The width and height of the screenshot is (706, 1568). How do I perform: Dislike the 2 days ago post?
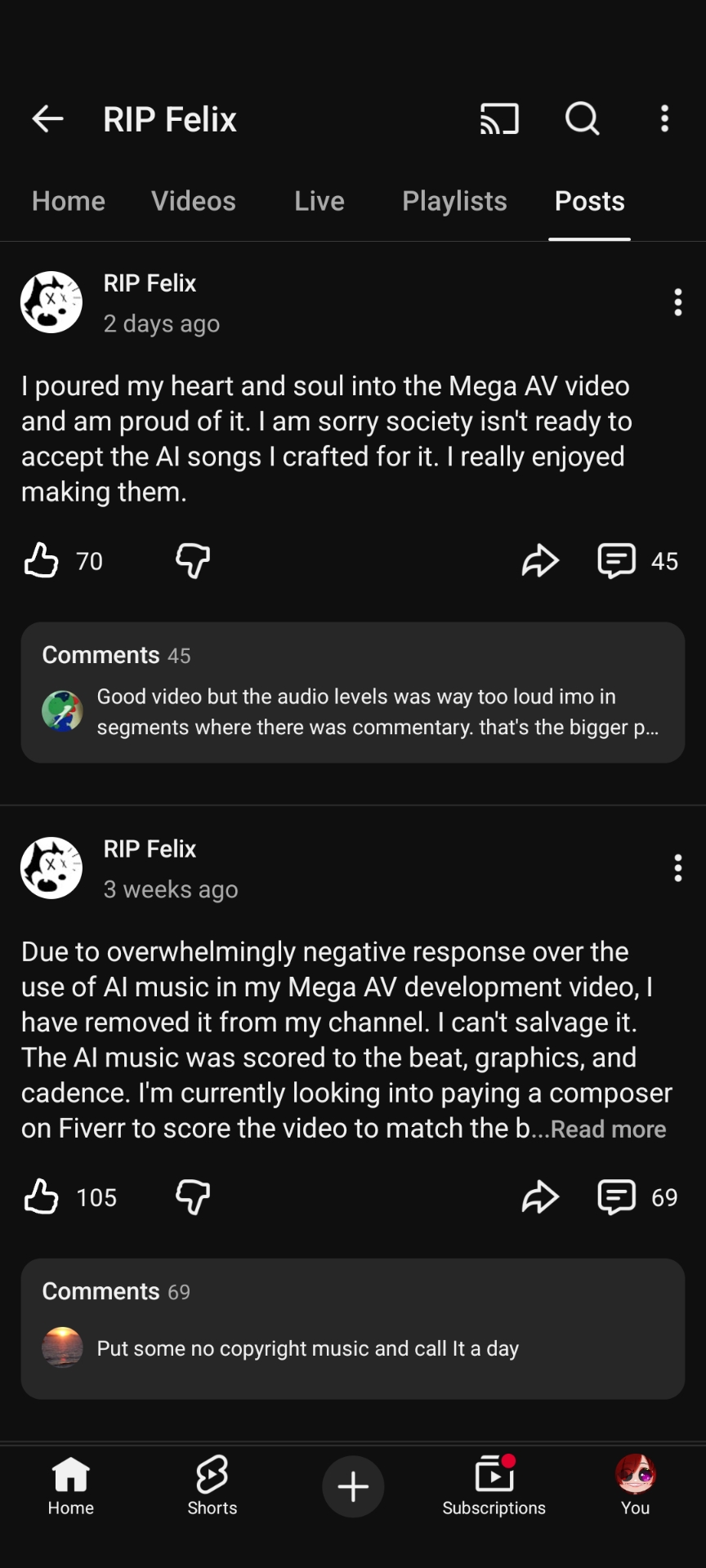click(193, 561)
